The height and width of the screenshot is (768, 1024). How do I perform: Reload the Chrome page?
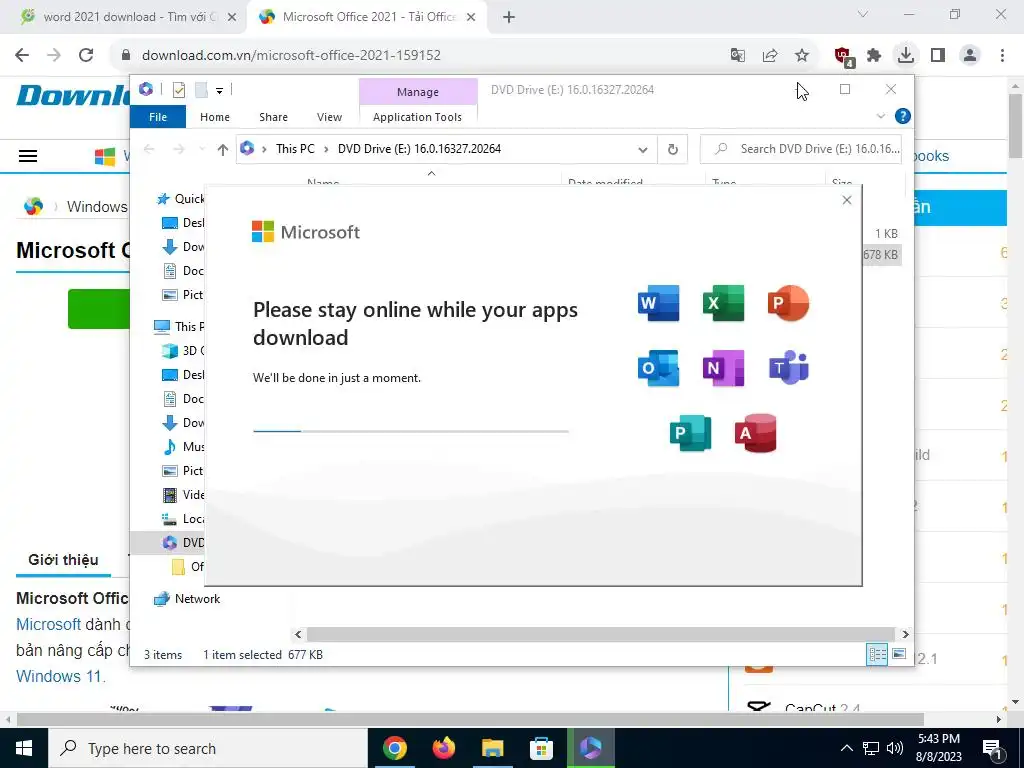[86, 55]
